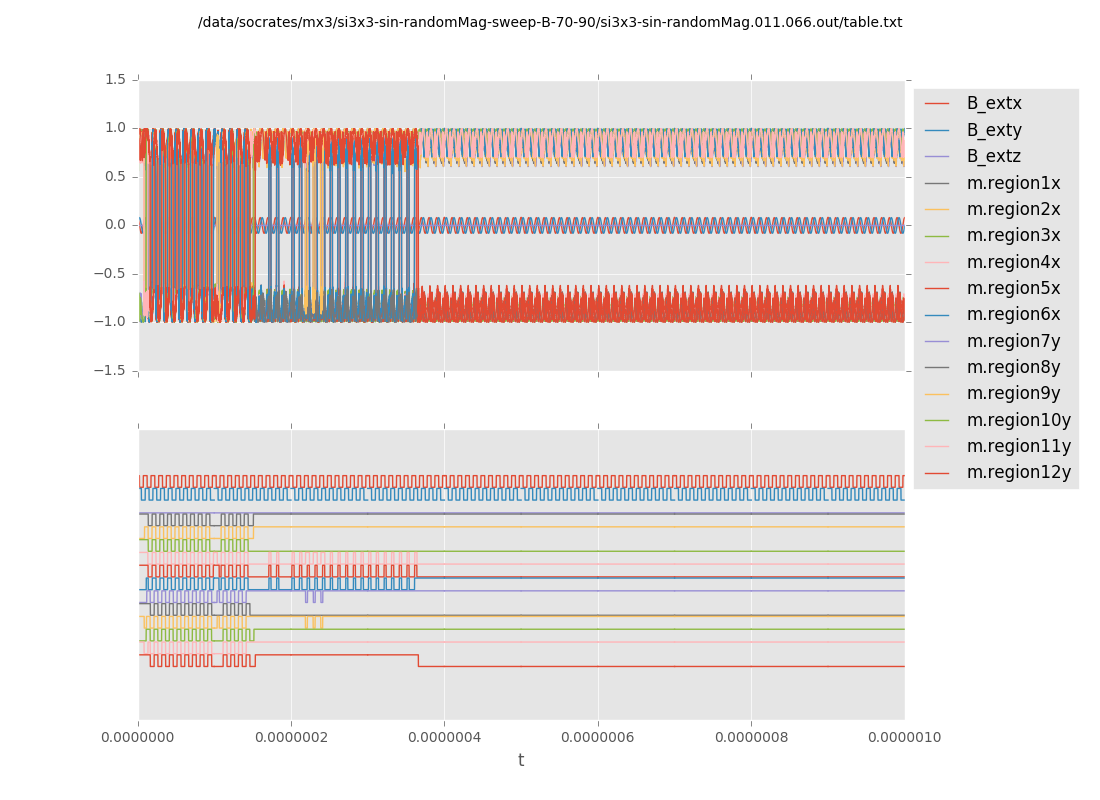Click the B_extx legend entry
This screenshot has width=1100, height=800.
coord(993,103)
